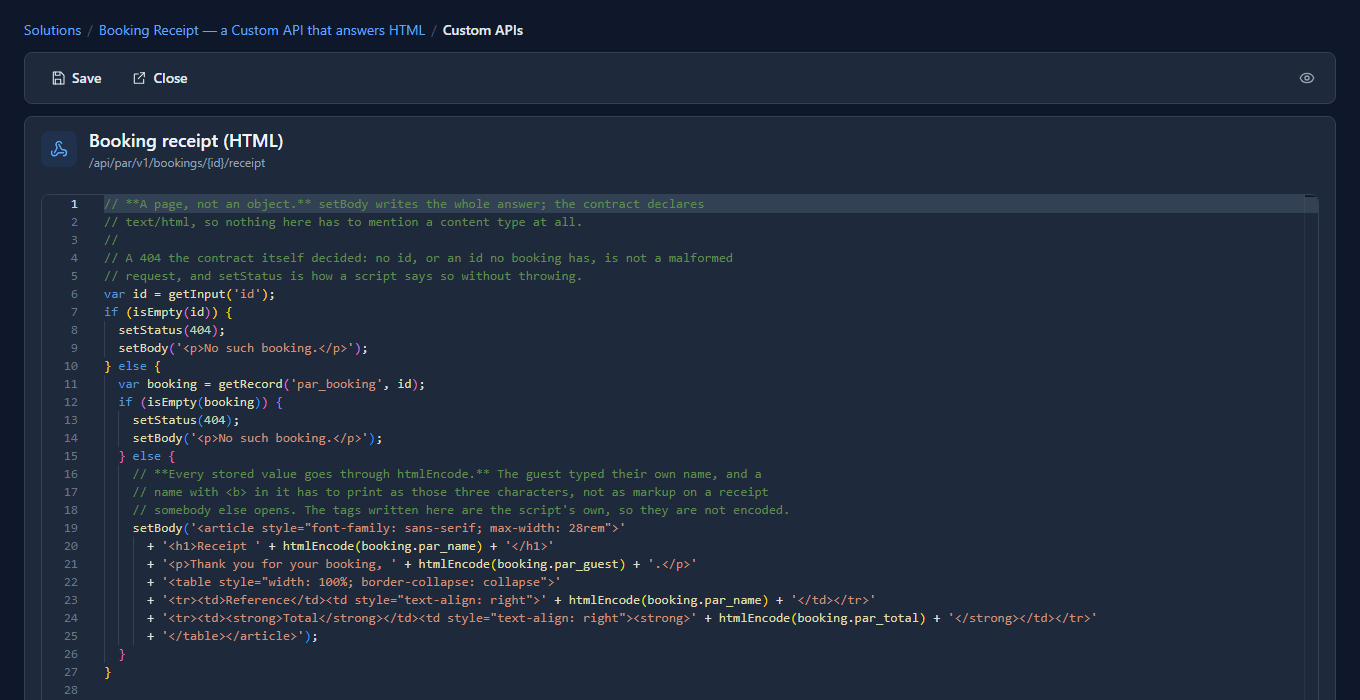Click the Save button

[x=76, y=78]
